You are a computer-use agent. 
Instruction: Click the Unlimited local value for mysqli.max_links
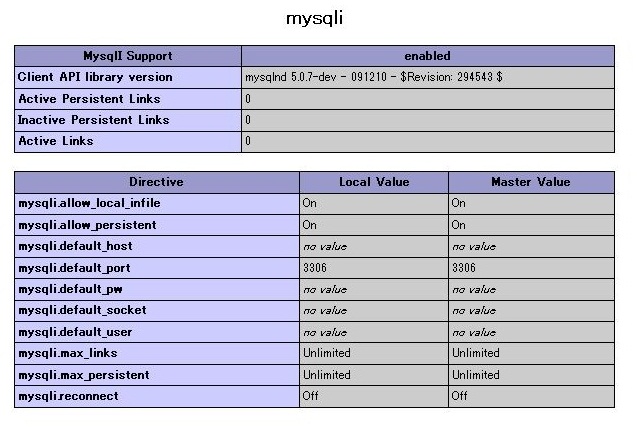click(x=327, y=353)
